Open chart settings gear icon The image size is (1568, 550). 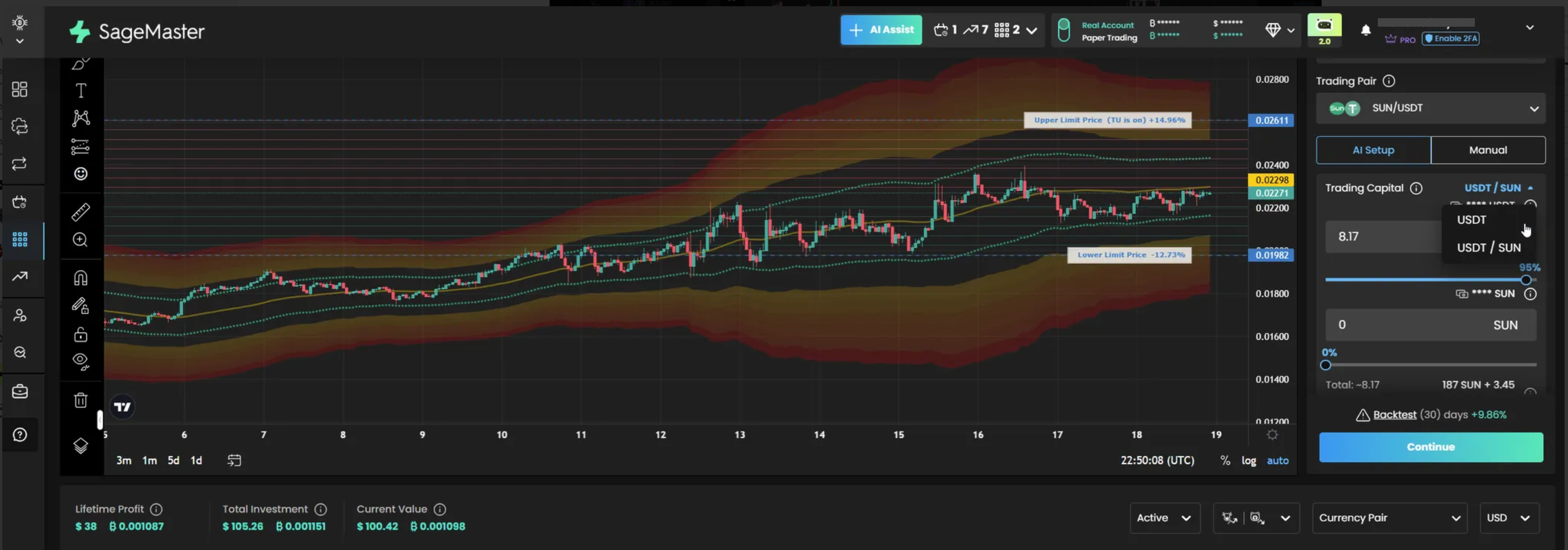pyautogui.click(x=1272, y=435)
